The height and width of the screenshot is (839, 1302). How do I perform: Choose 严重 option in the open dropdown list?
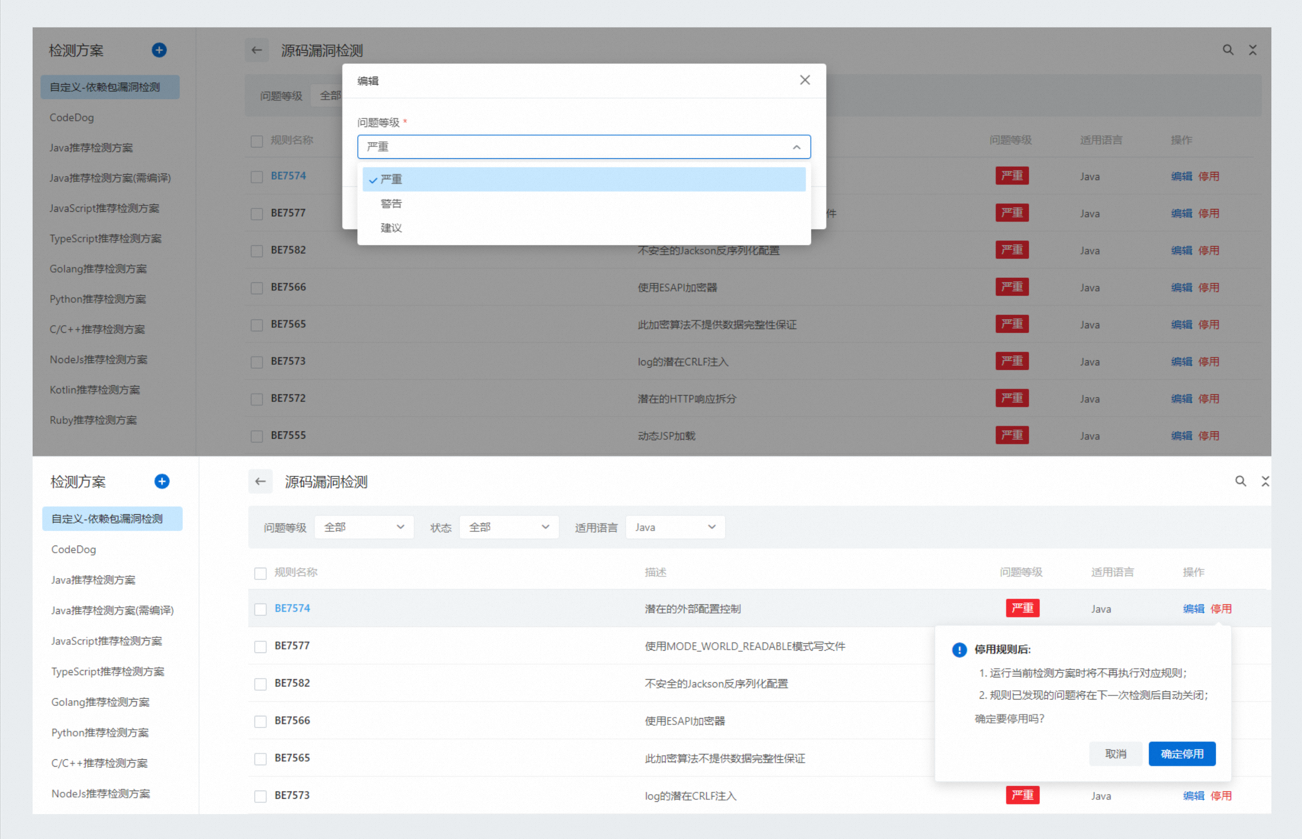(x=584, y=179)
